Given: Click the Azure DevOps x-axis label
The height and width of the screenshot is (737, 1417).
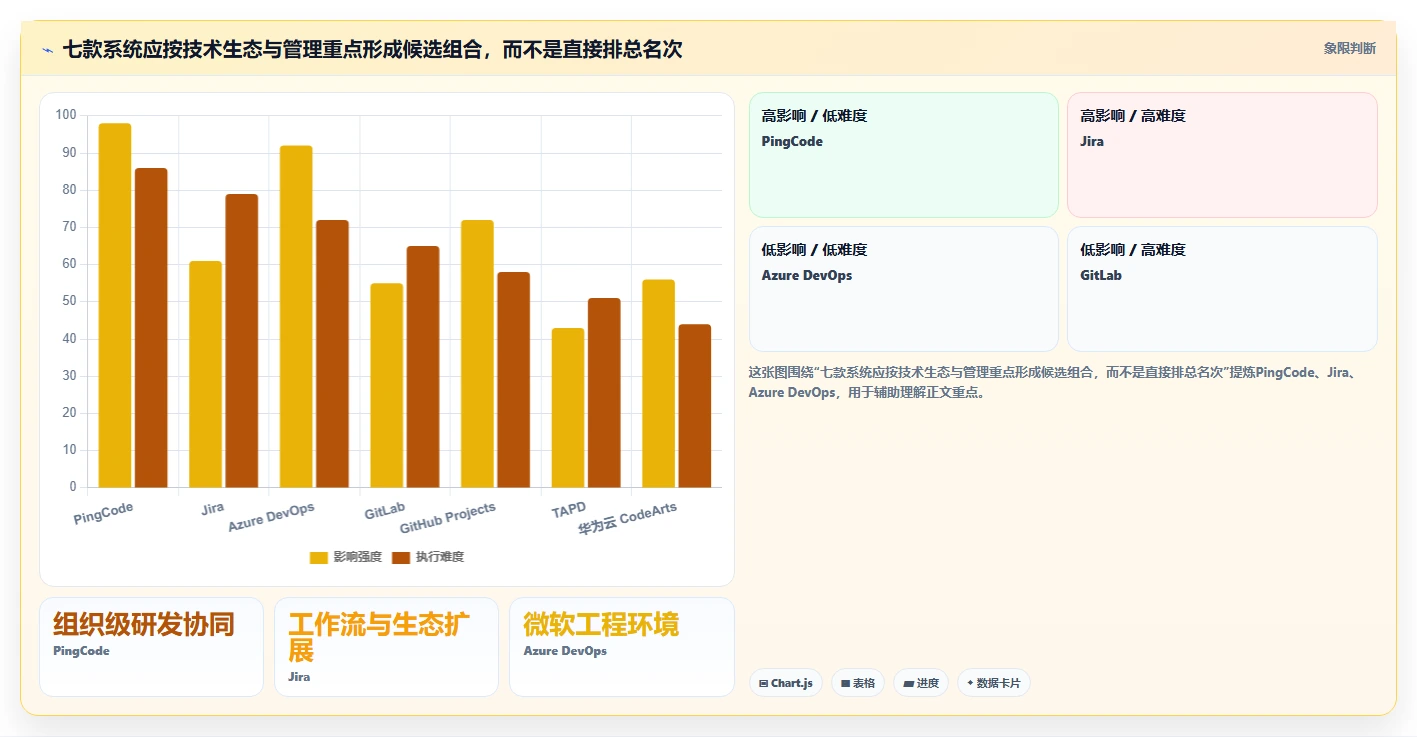Looking at the screenshot, I should click(x=271, y=517).
